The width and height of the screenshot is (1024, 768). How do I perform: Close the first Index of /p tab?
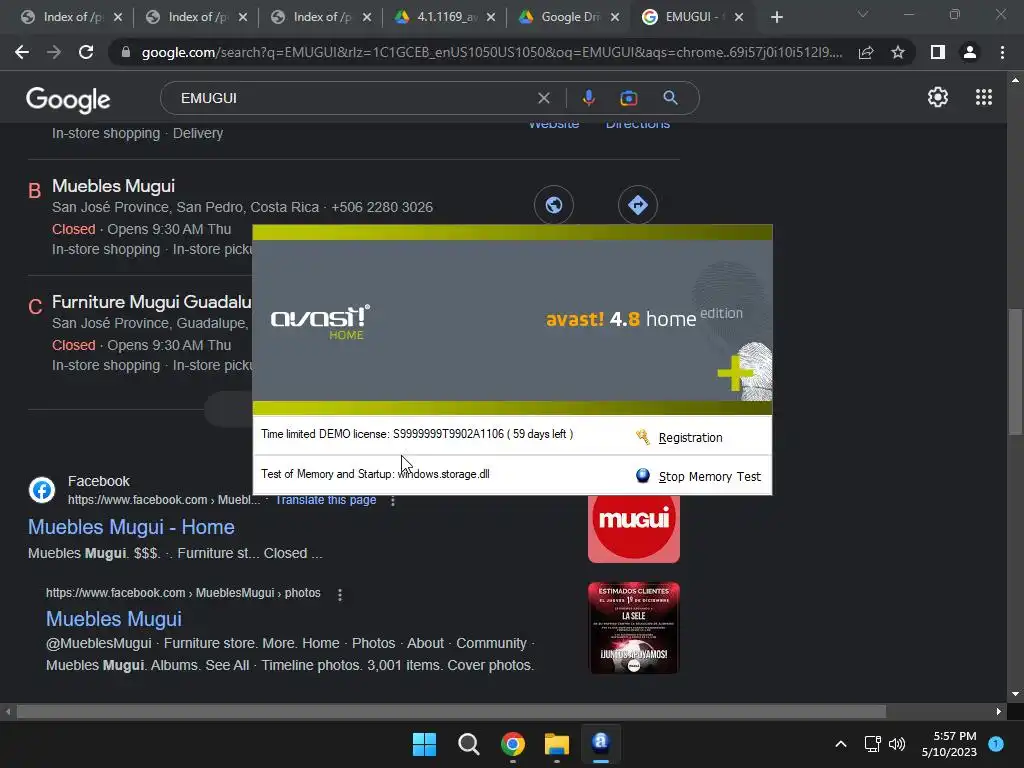(x=118, y=18)
